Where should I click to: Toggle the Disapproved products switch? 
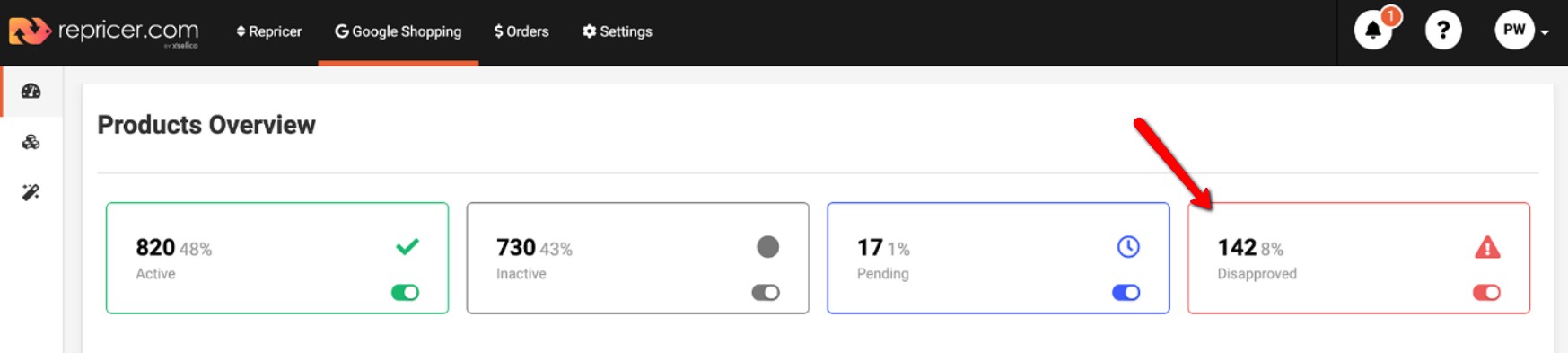tap(1486, 292)
